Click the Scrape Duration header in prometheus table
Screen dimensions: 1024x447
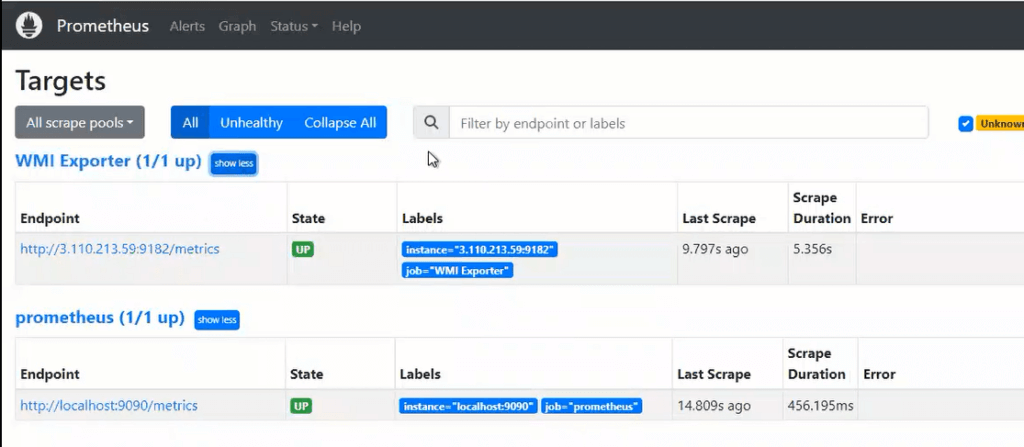[816, 364]
